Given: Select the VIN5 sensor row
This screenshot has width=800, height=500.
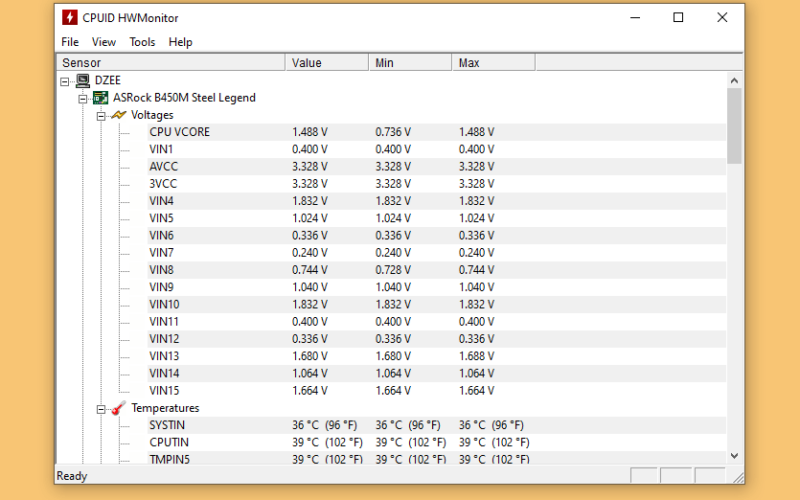Looking at the screenshot, I should (x=437, y=218).
